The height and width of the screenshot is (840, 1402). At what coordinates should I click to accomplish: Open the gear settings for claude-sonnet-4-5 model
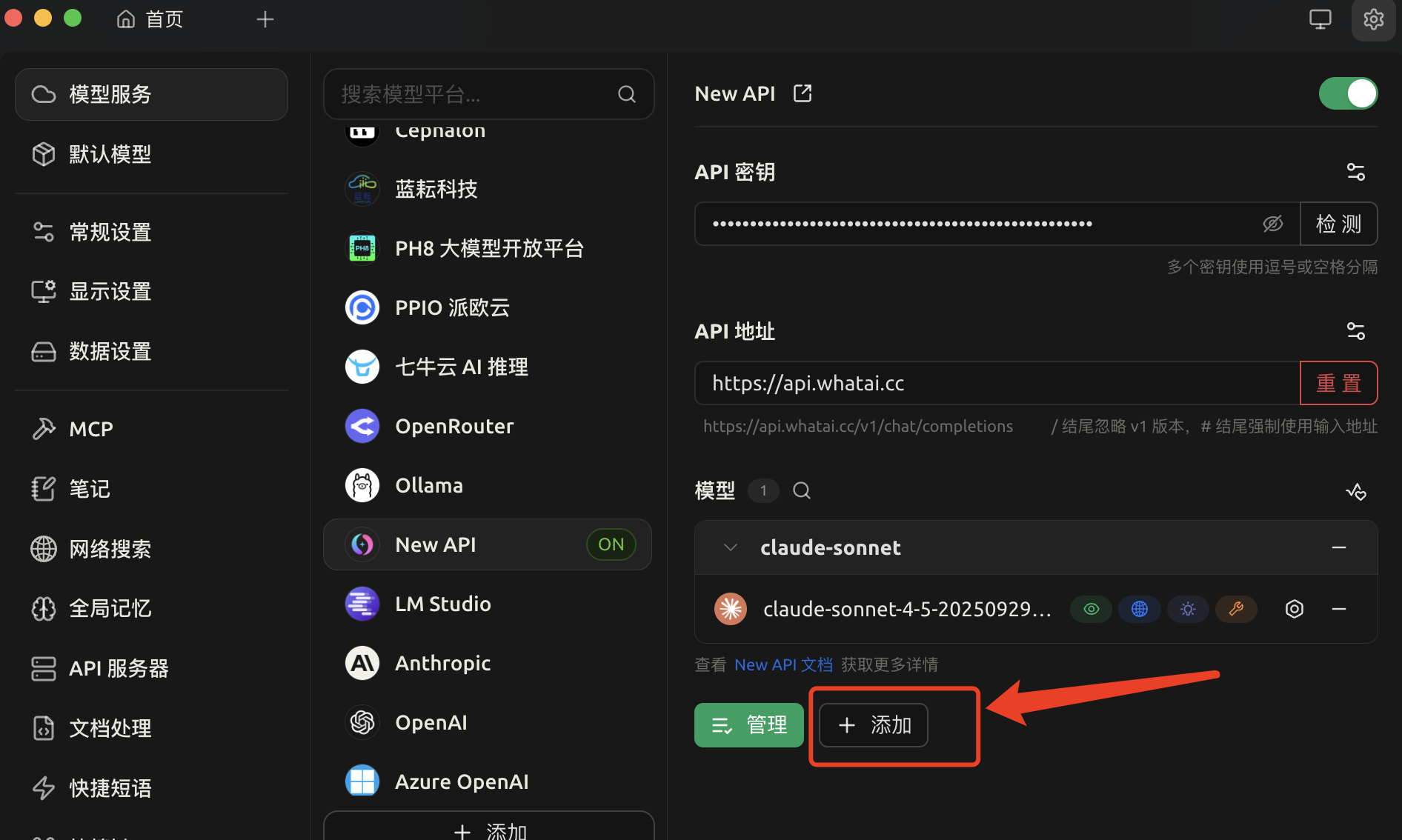pyautogui.click(x=1294, y=609)
